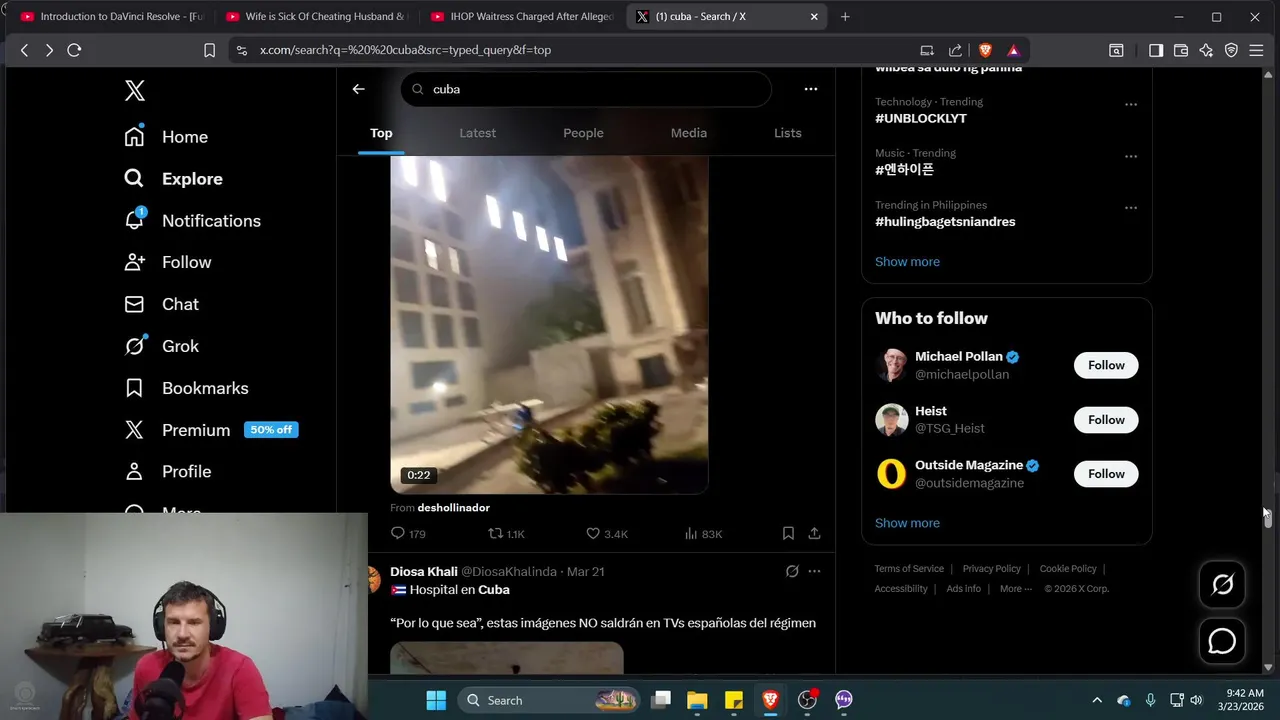Open Diosa Khali profile name
This screenshot has width=1280, height=720.
click(424, 571)
